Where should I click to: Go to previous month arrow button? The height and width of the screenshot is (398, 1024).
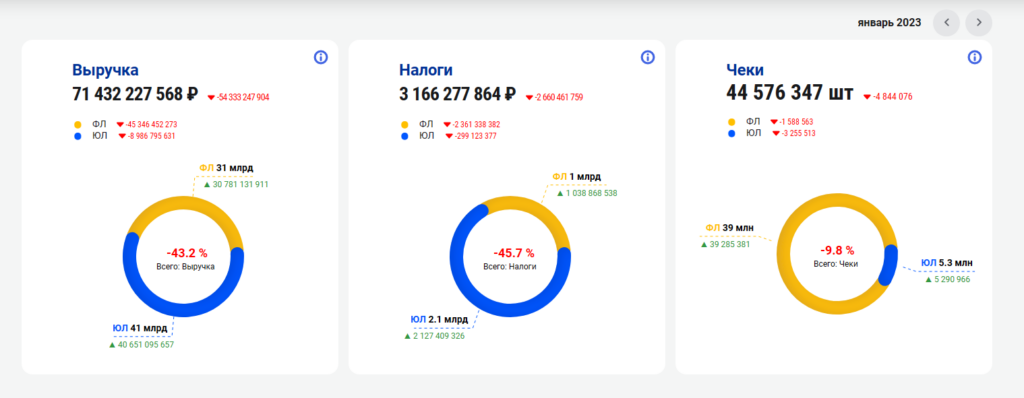946,23
